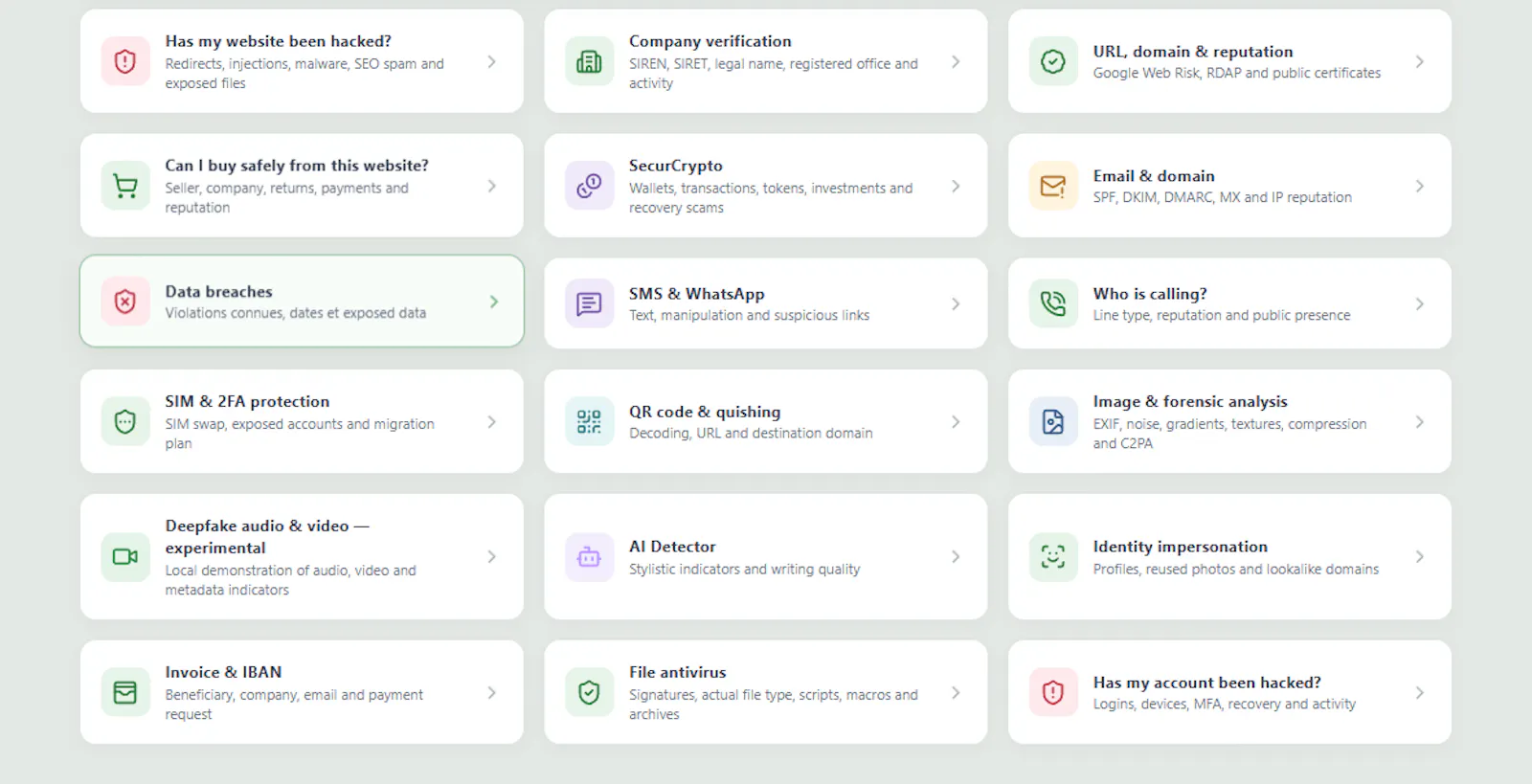
Task: Select SIM & 2FA protection heading
Action: pyautogui.click(x=247, y=402)
